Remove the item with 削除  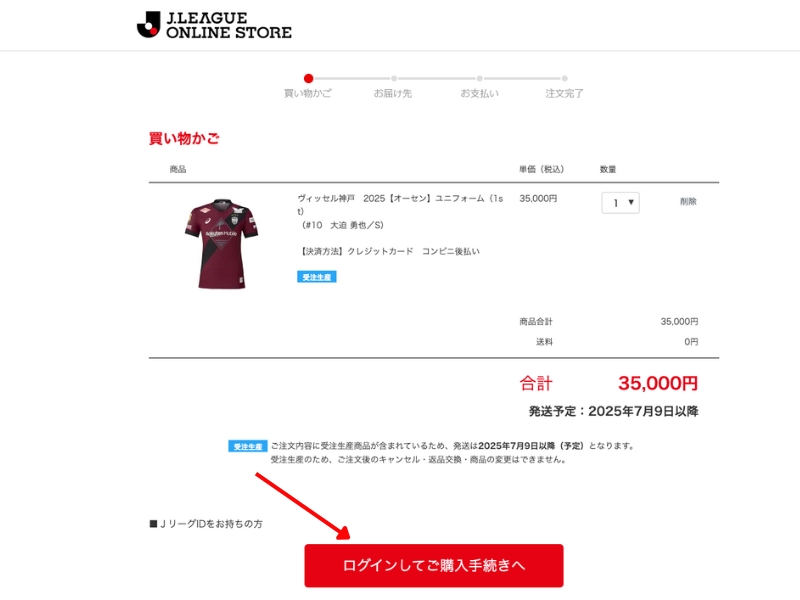pyautogui.click(x=688, y=202)
